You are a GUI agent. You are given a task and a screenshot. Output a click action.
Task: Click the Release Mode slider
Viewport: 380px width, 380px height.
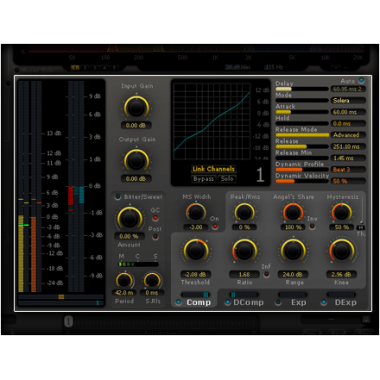(302, 135)
